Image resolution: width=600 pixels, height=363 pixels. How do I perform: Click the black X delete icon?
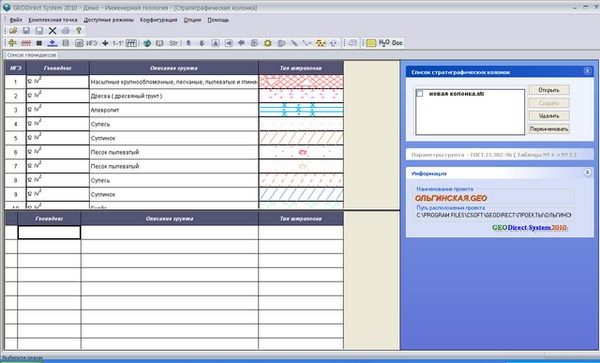pyautogui.click(x=52, y=31)
